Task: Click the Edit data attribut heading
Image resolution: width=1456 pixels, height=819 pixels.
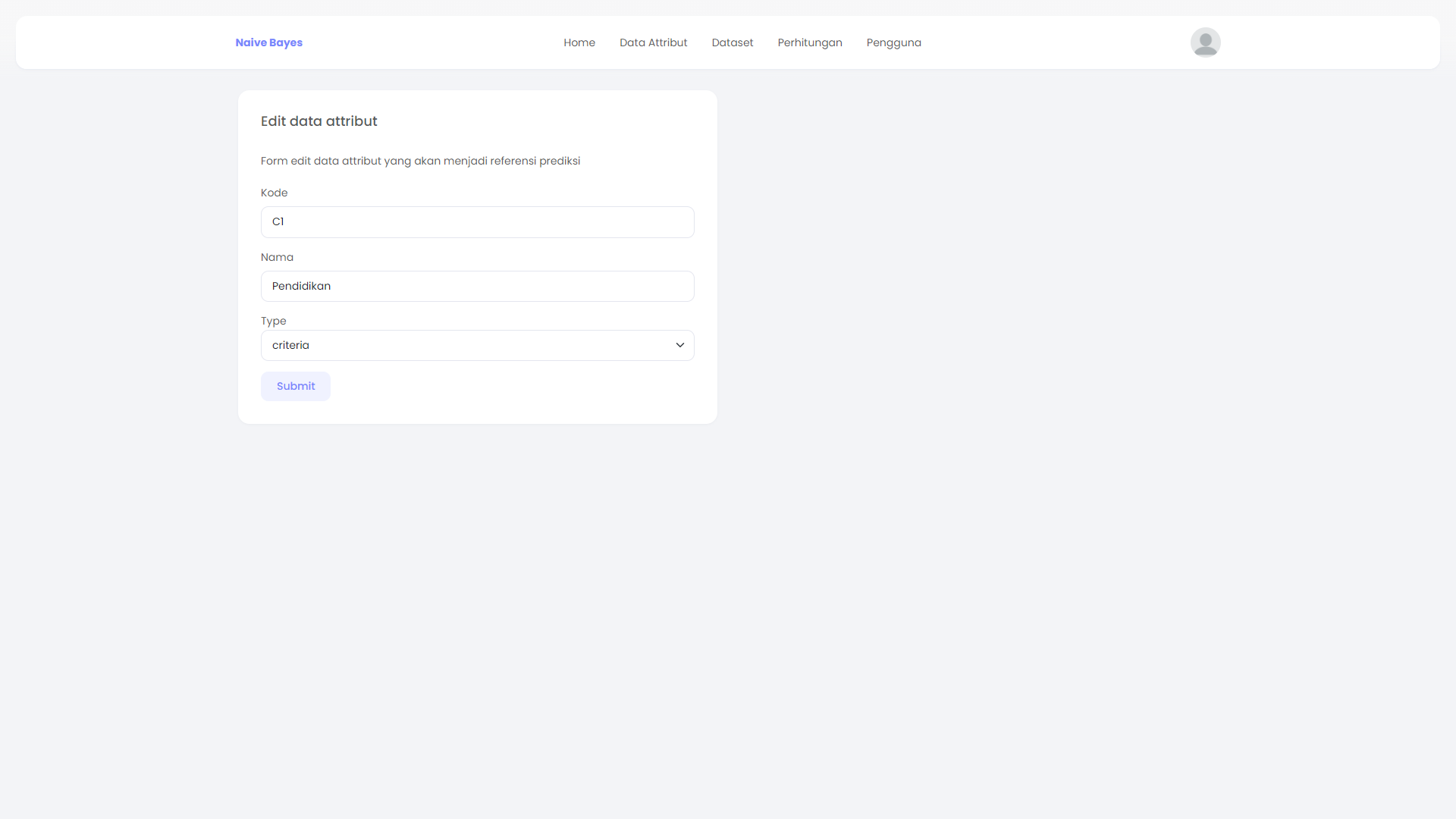Action: point(319,121)
